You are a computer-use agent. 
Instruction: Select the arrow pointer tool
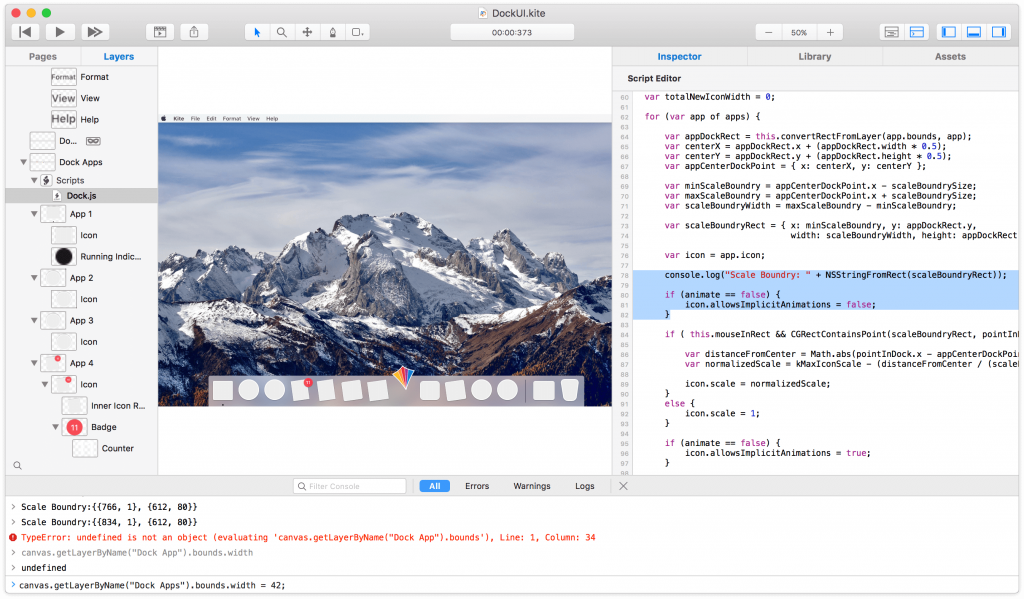pyautogui.click(x=257, y=32)
